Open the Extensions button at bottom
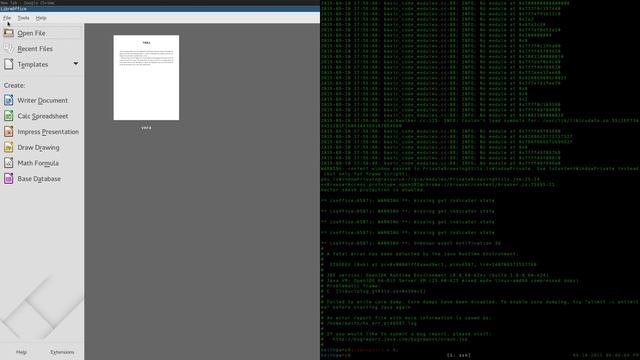Viewport: 640px width, 360px height. [62, 352]
